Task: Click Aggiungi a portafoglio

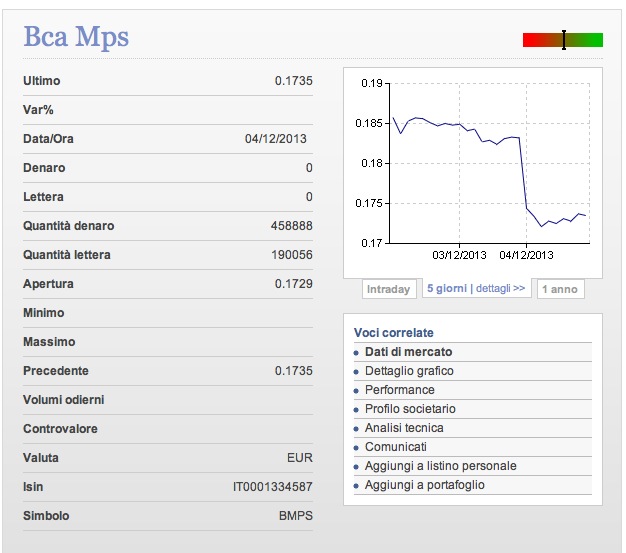Action: click(424, 485)
